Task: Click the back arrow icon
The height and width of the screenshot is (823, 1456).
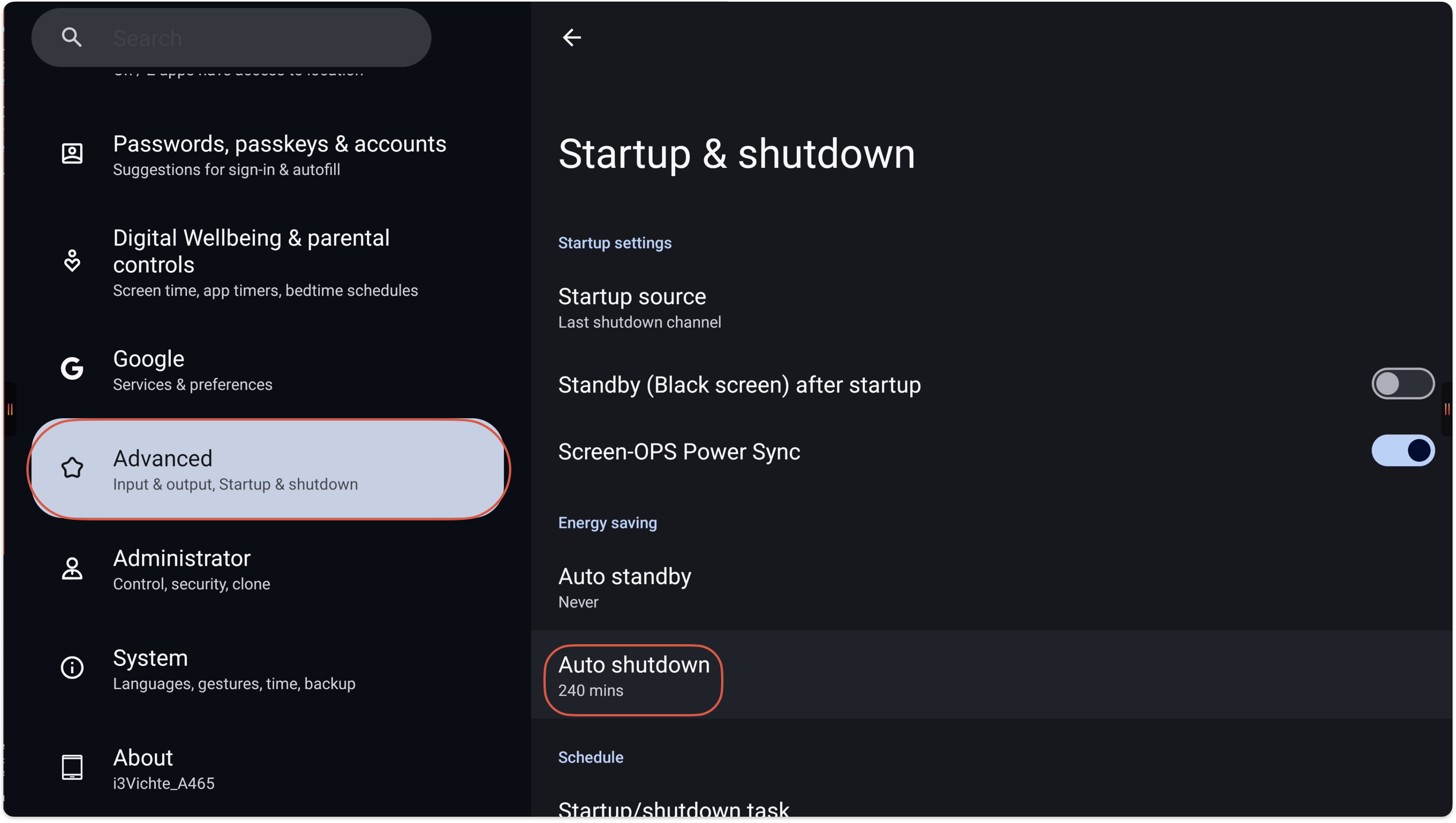Action: 571,38
